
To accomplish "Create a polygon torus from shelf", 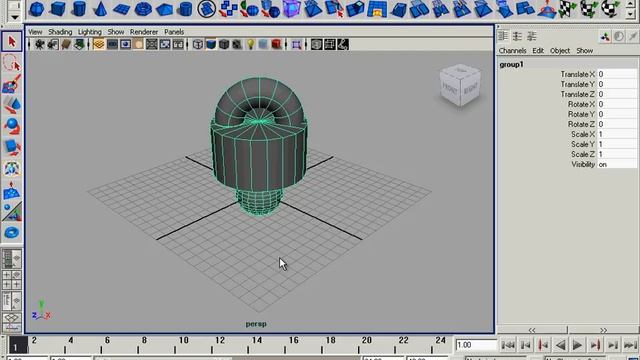I will (143, 9).
